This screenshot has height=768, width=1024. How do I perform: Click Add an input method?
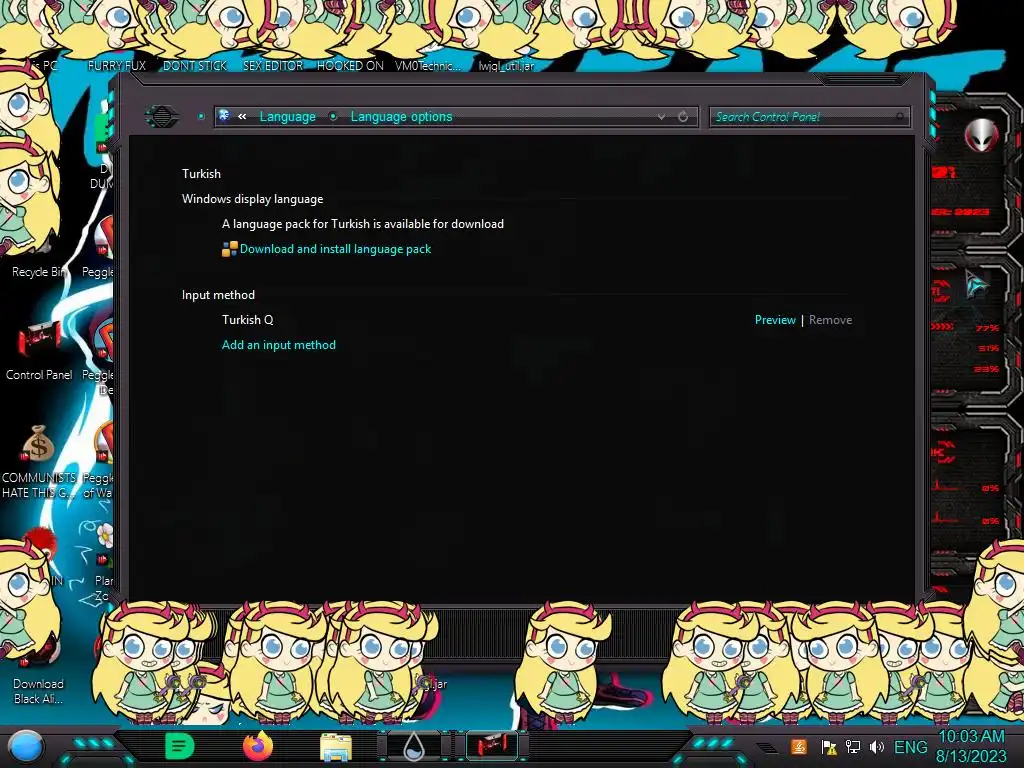click(x=279, y=345)
